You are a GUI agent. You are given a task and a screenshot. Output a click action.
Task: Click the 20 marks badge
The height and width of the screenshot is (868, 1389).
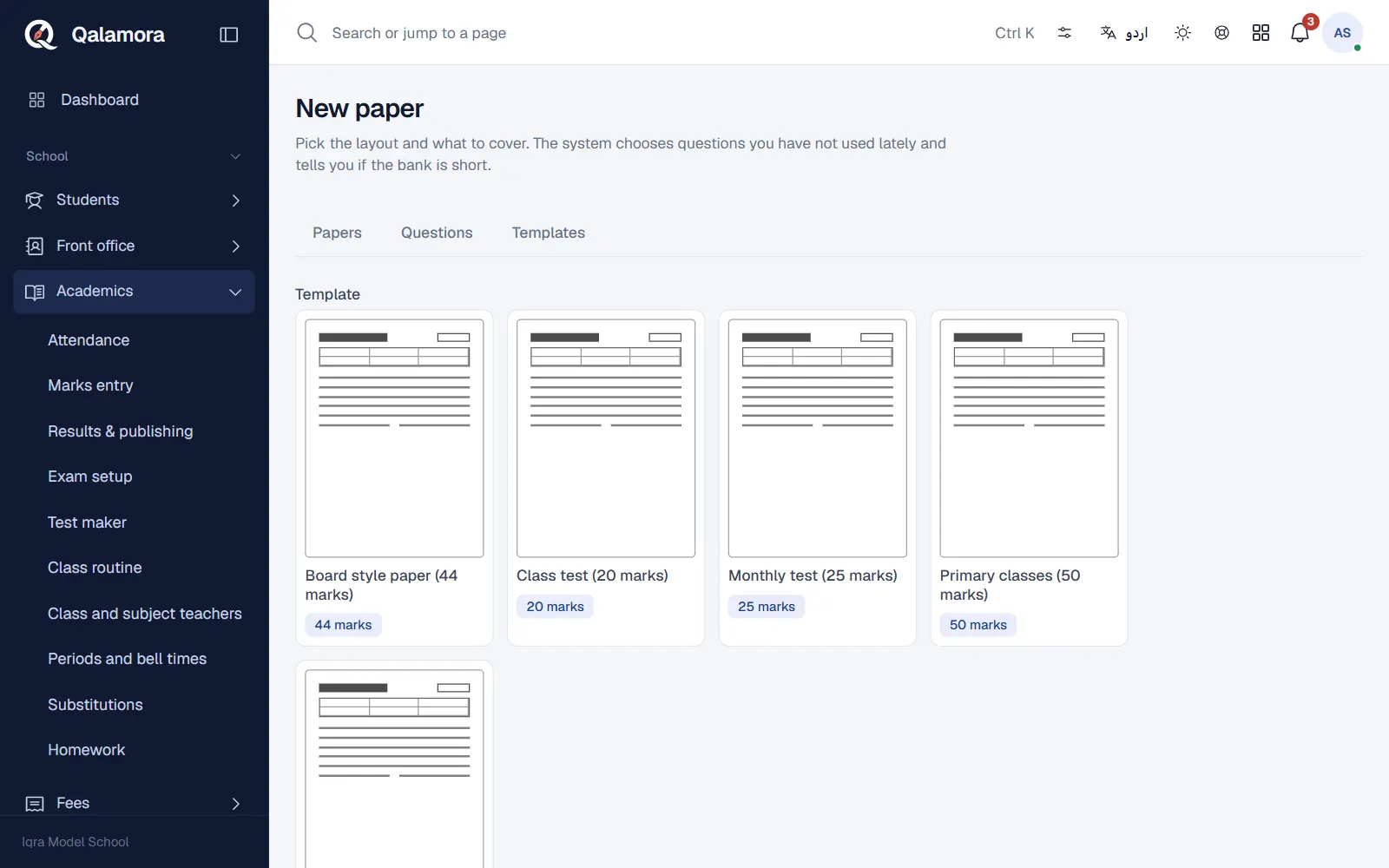click(555, 607)
